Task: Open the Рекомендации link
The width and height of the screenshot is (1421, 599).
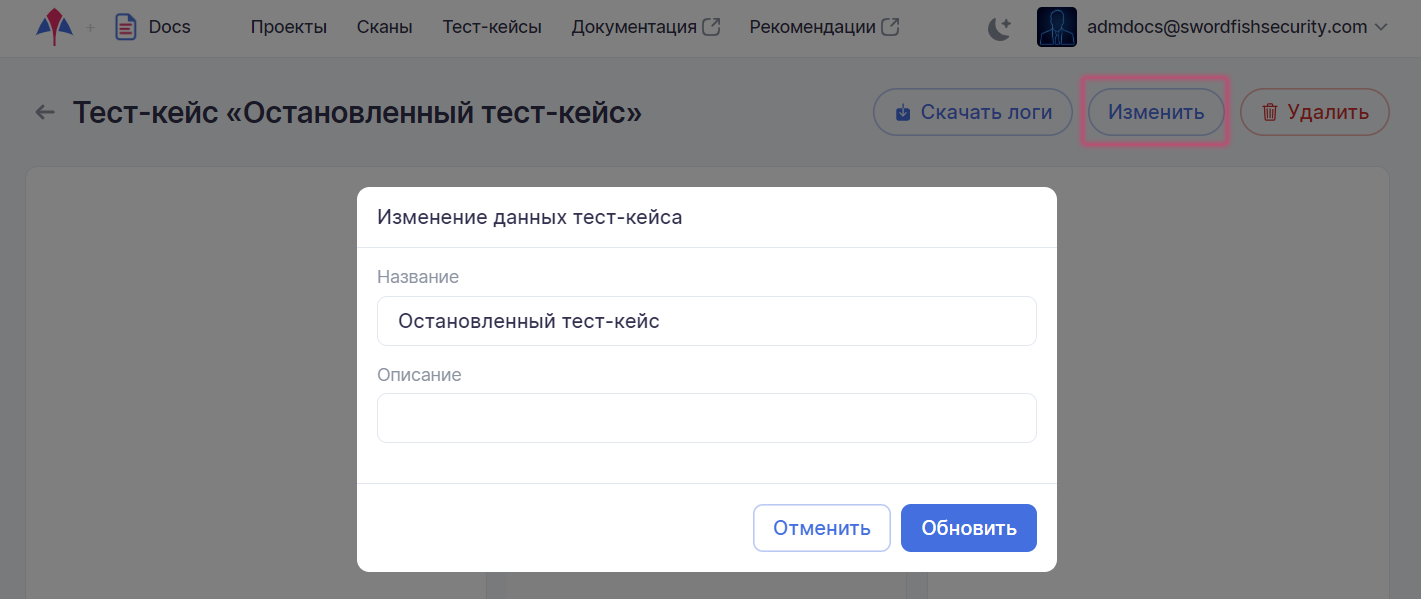Action: [x=811, y=27]
